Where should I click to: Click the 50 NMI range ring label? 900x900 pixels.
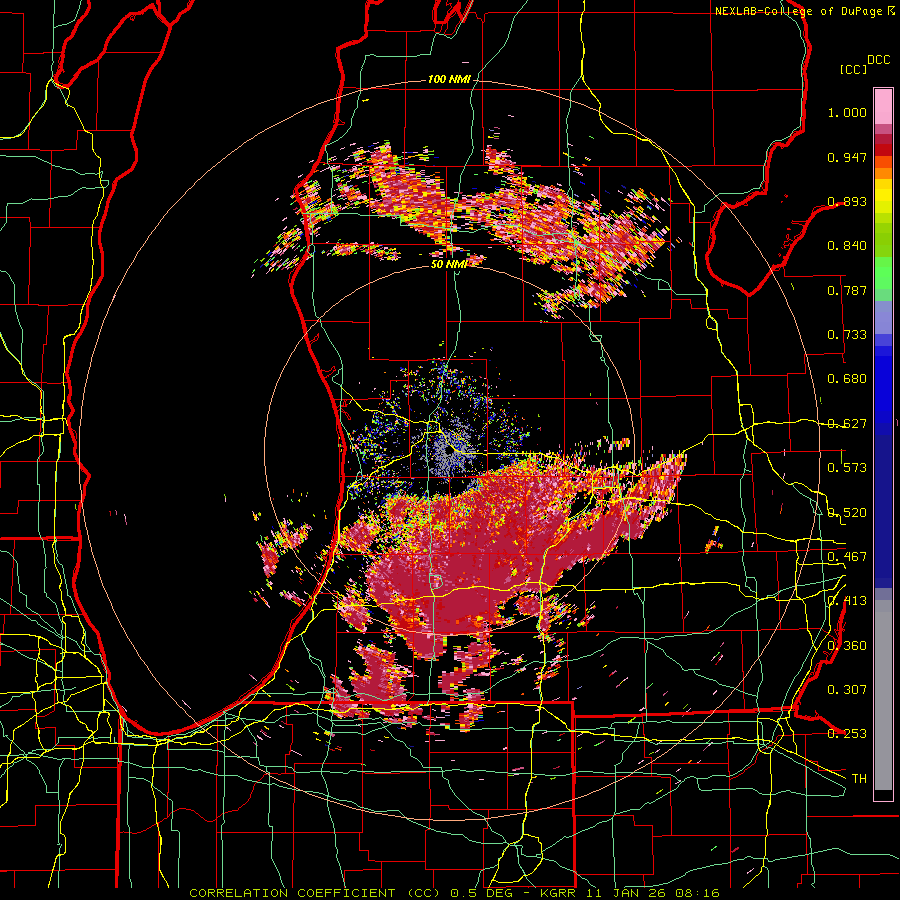click(449, 264)
